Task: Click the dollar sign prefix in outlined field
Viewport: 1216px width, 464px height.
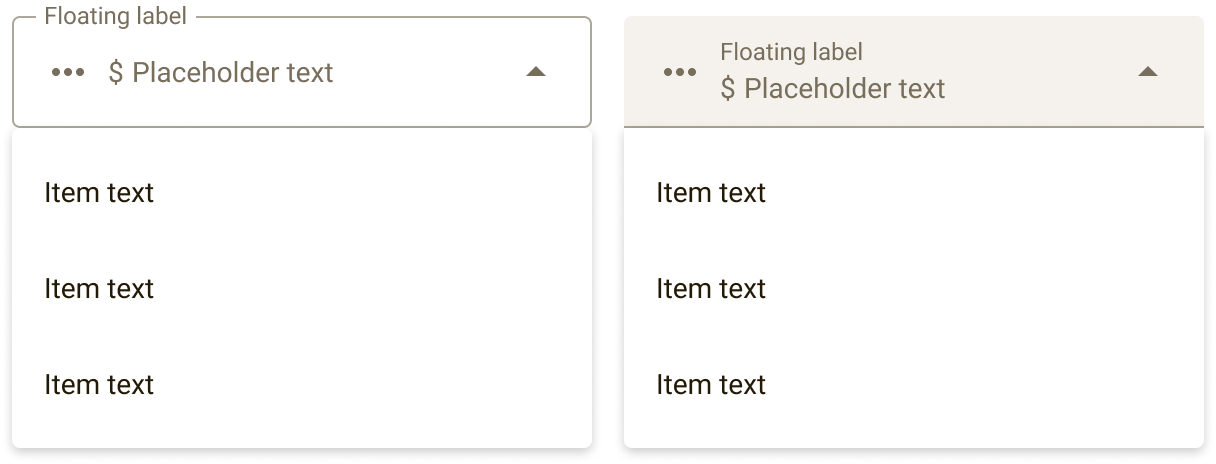Action: pos(116,72)
